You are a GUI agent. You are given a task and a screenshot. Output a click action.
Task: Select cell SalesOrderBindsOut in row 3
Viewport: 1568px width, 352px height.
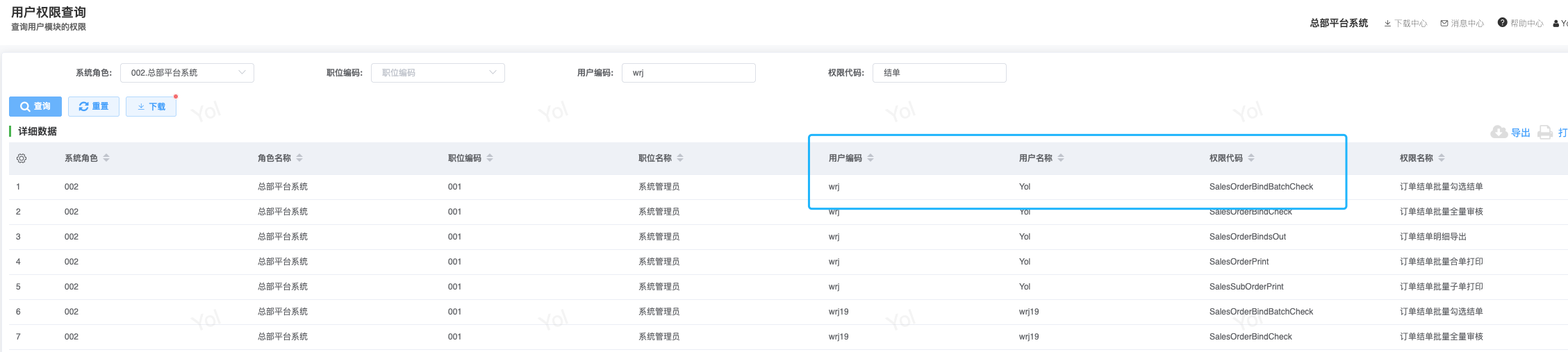(x=1247, y=237)
